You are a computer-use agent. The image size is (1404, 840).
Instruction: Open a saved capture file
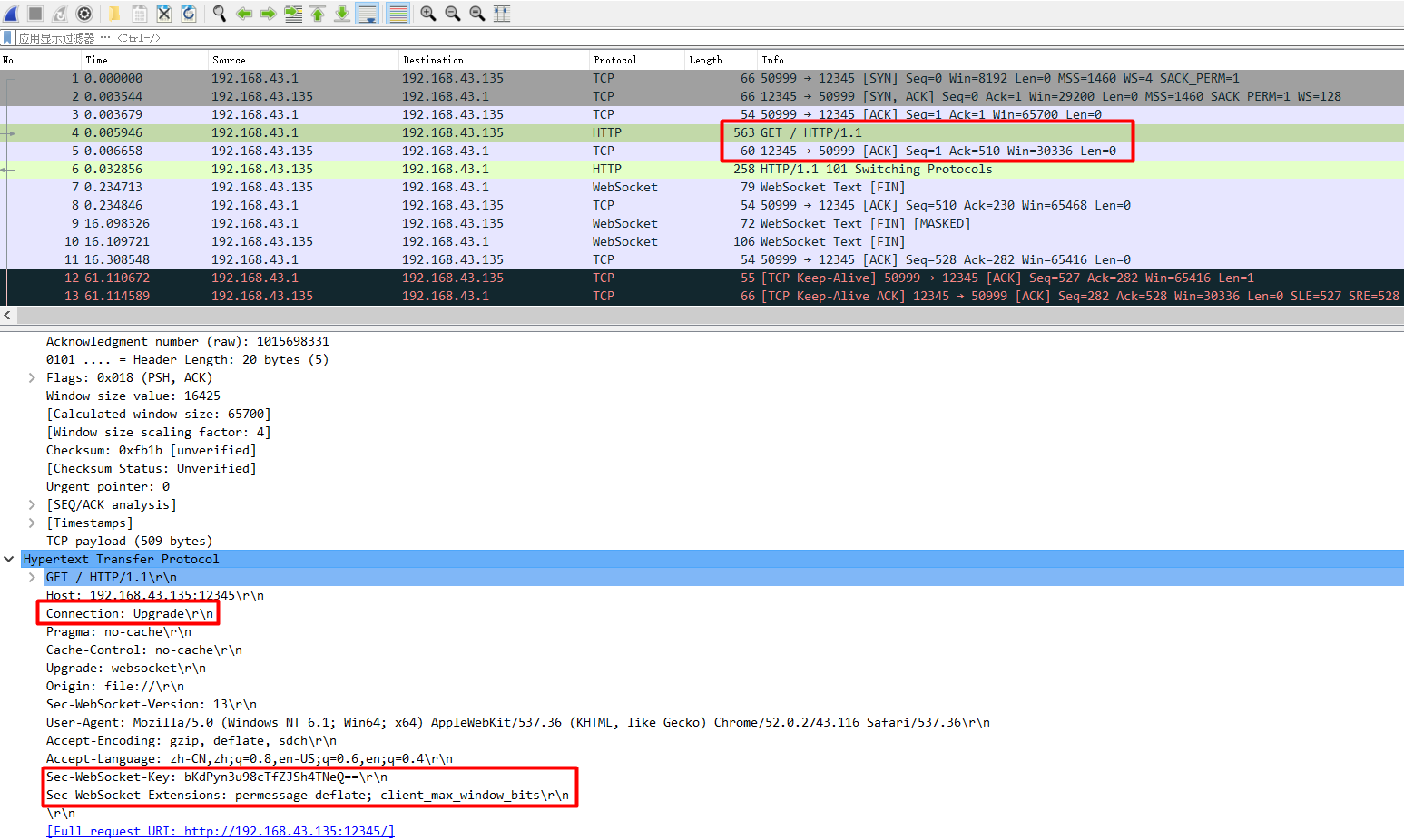coord(114,13)
